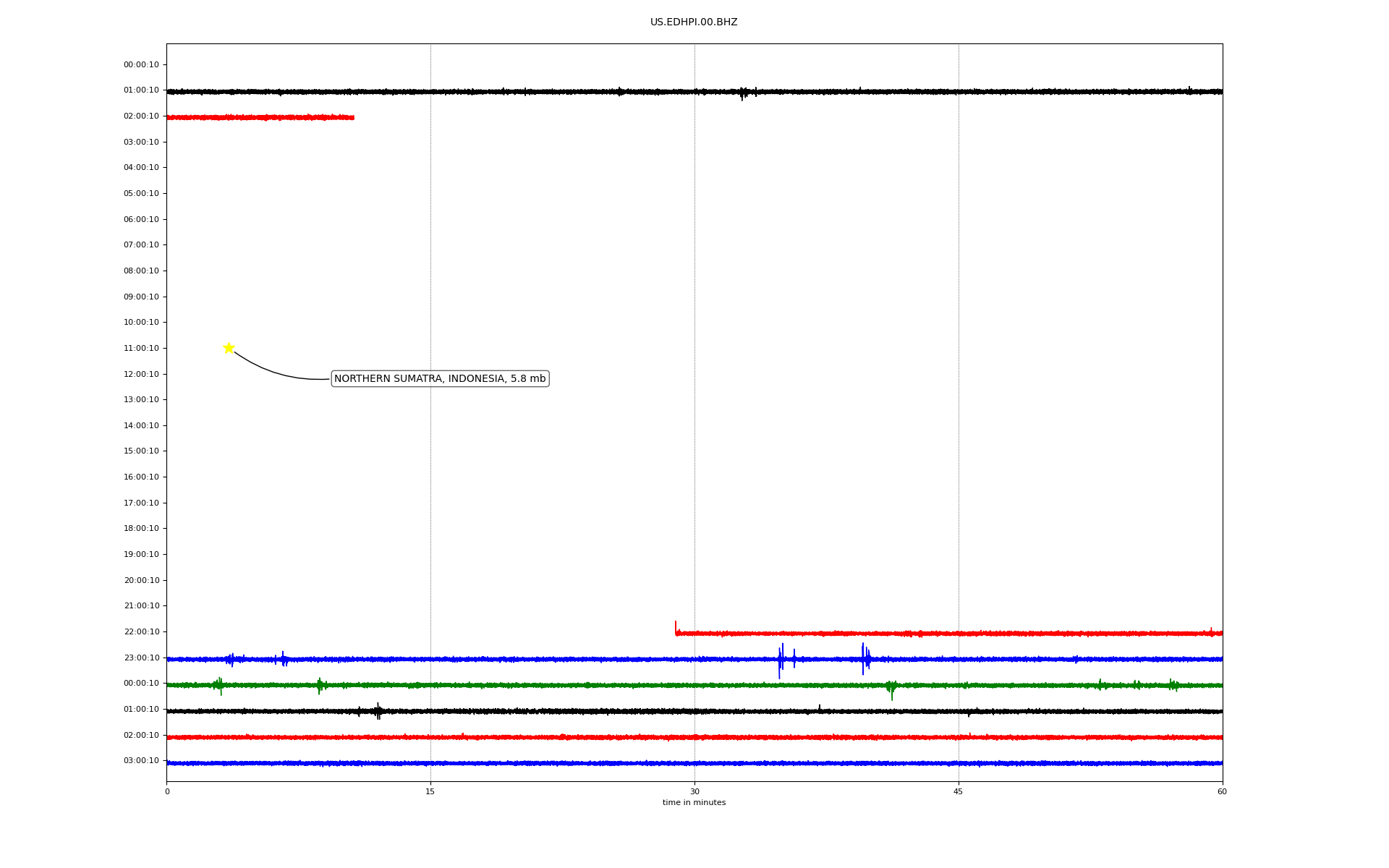Click the x-axis tick label 45
Viewport: 1389px width, 868px height.
pyautogui.click(x=959, y=792)
